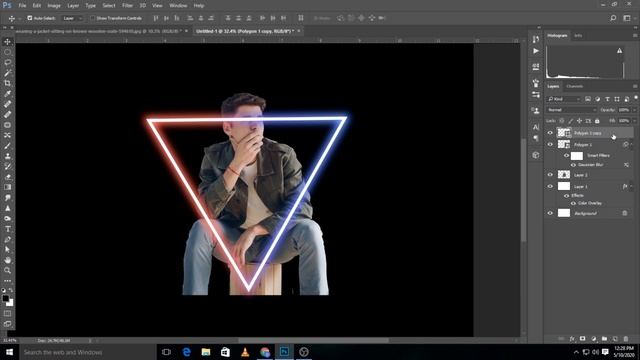Select the Crop tool
Image resolution: width=640 pixels, height=360 pixels.
(7, 83)
